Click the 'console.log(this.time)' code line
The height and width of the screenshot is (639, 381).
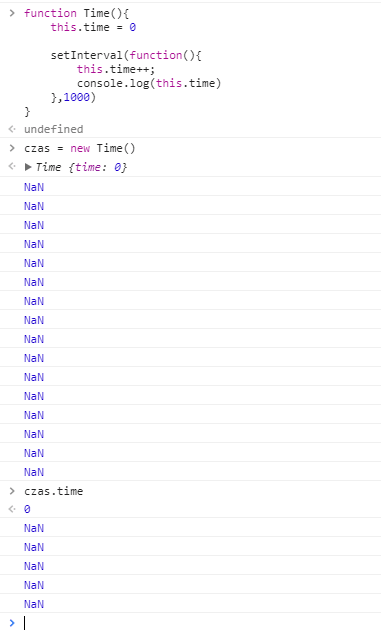149,83
